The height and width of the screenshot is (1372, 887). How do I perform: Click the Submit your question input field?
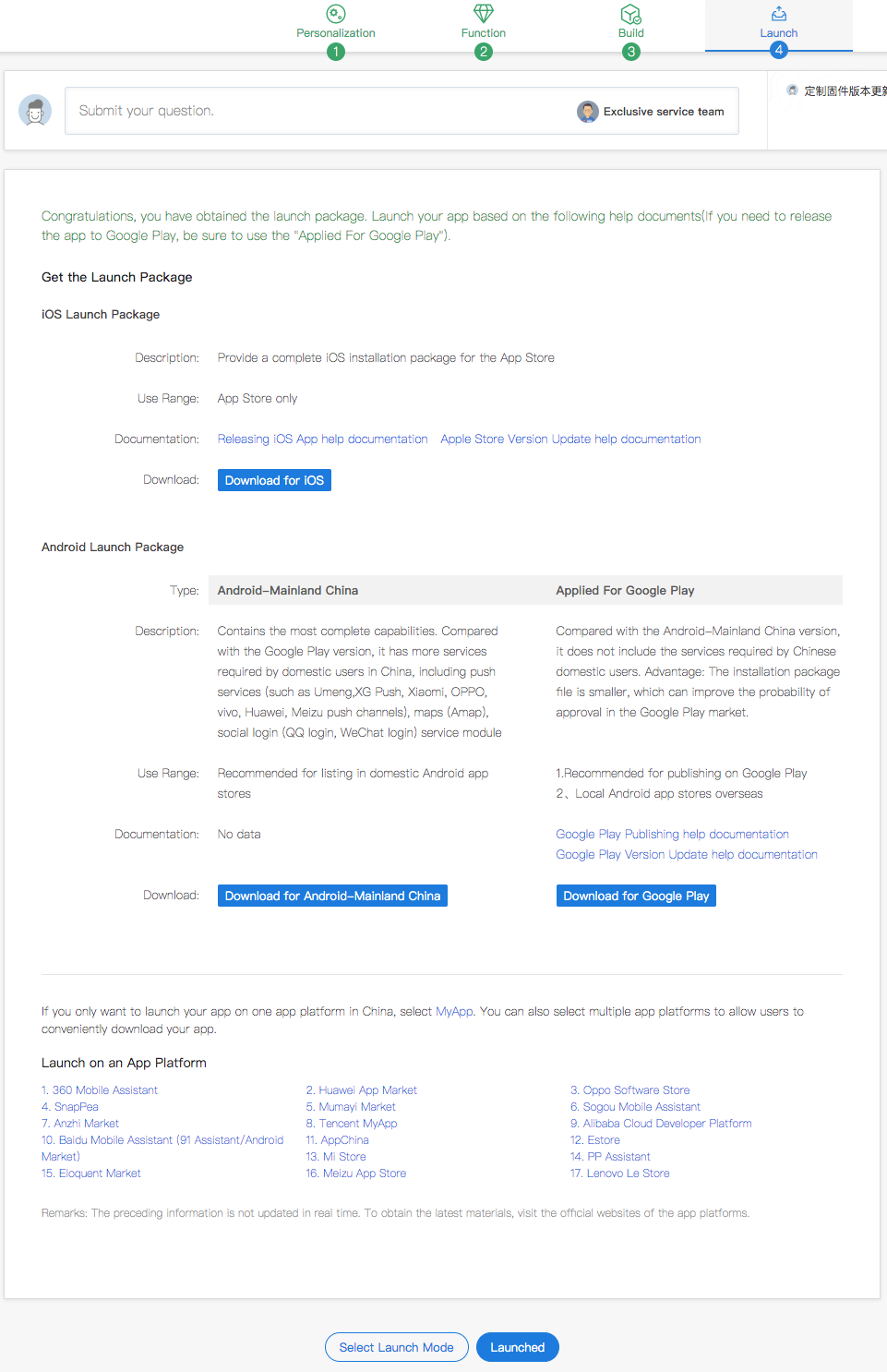402,111
